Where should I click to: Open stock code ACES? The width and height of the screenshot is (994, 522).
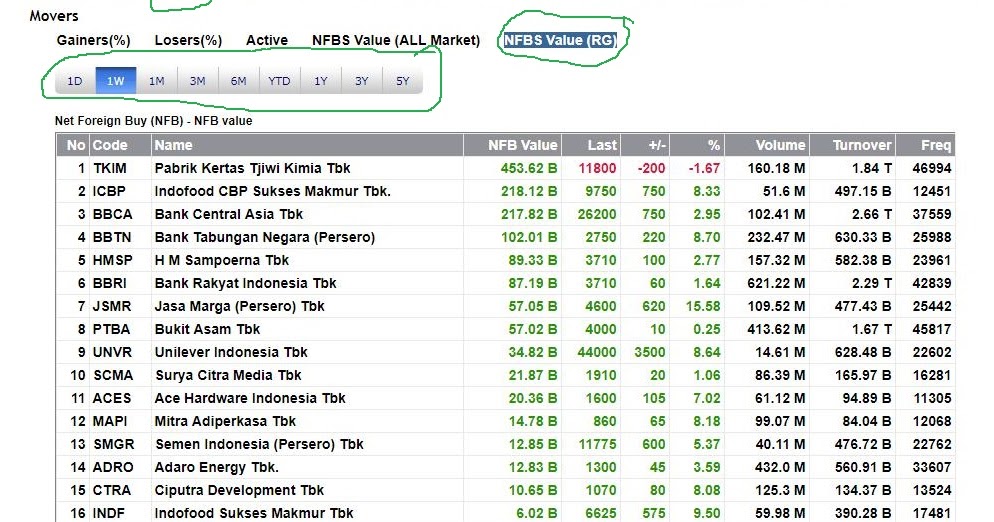(x=112, y=398)
